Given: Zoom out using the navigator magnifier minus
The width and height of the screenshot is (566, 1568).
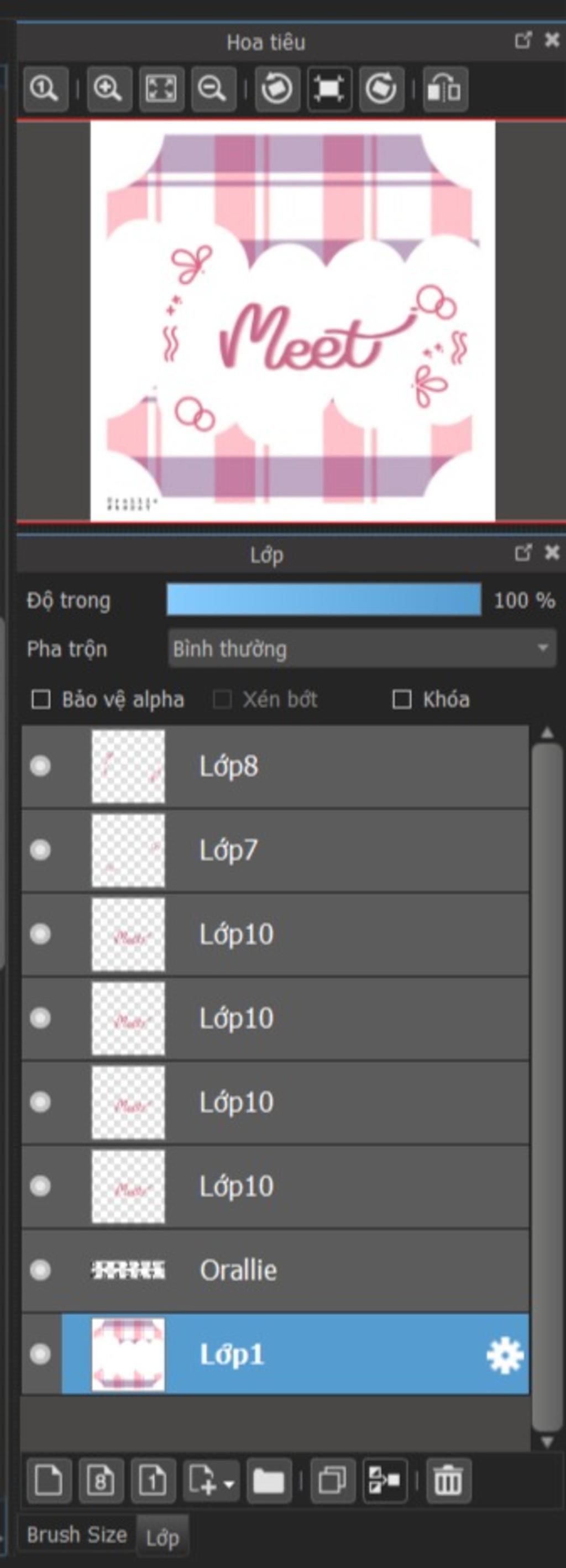Looking at the screenshot, I should [213, 90].
